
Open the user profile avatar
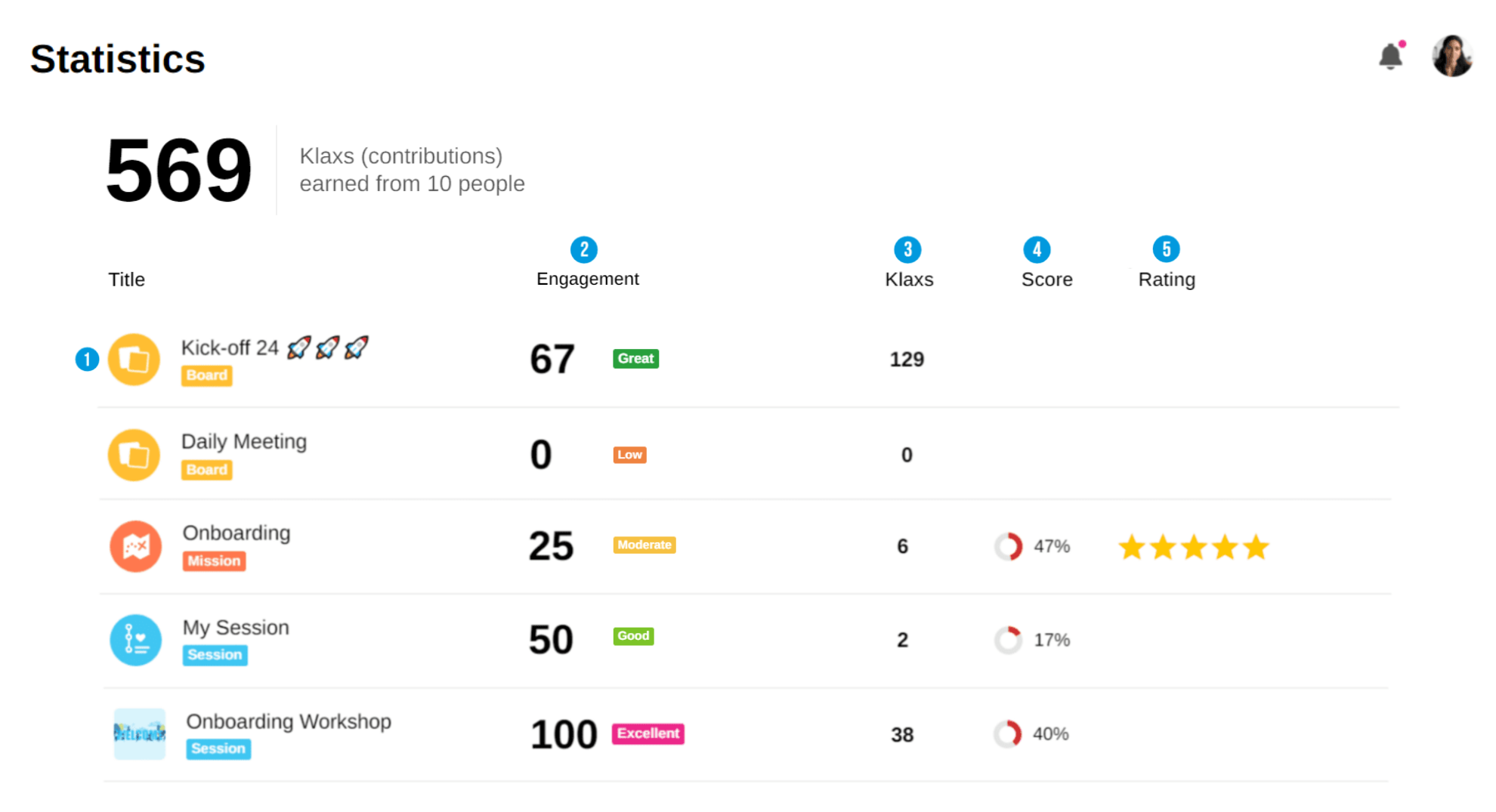(1451, 56)
